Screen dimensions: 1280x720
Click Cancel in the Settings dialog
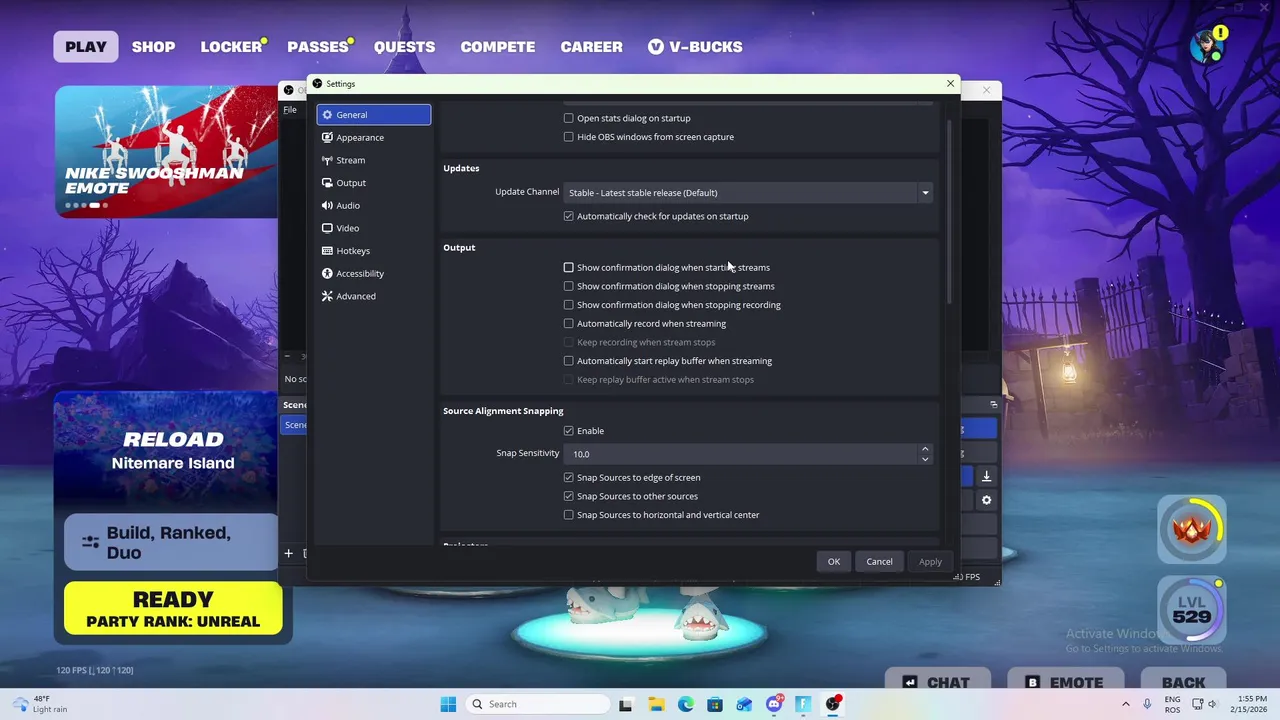point(879,562)
